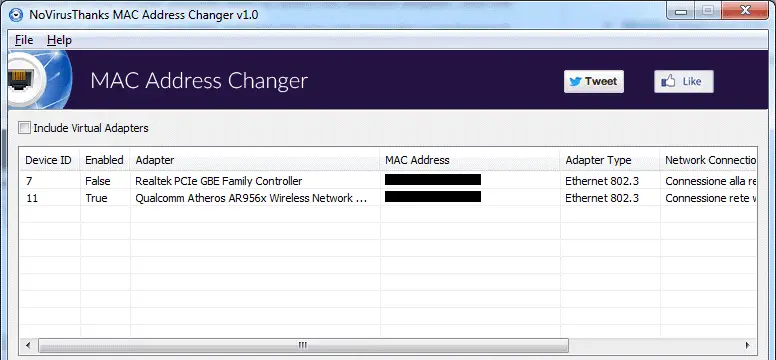Click the Network Connection column header
Screen dimensions: 776x360
pyautogui.click(x=708, y=160)
